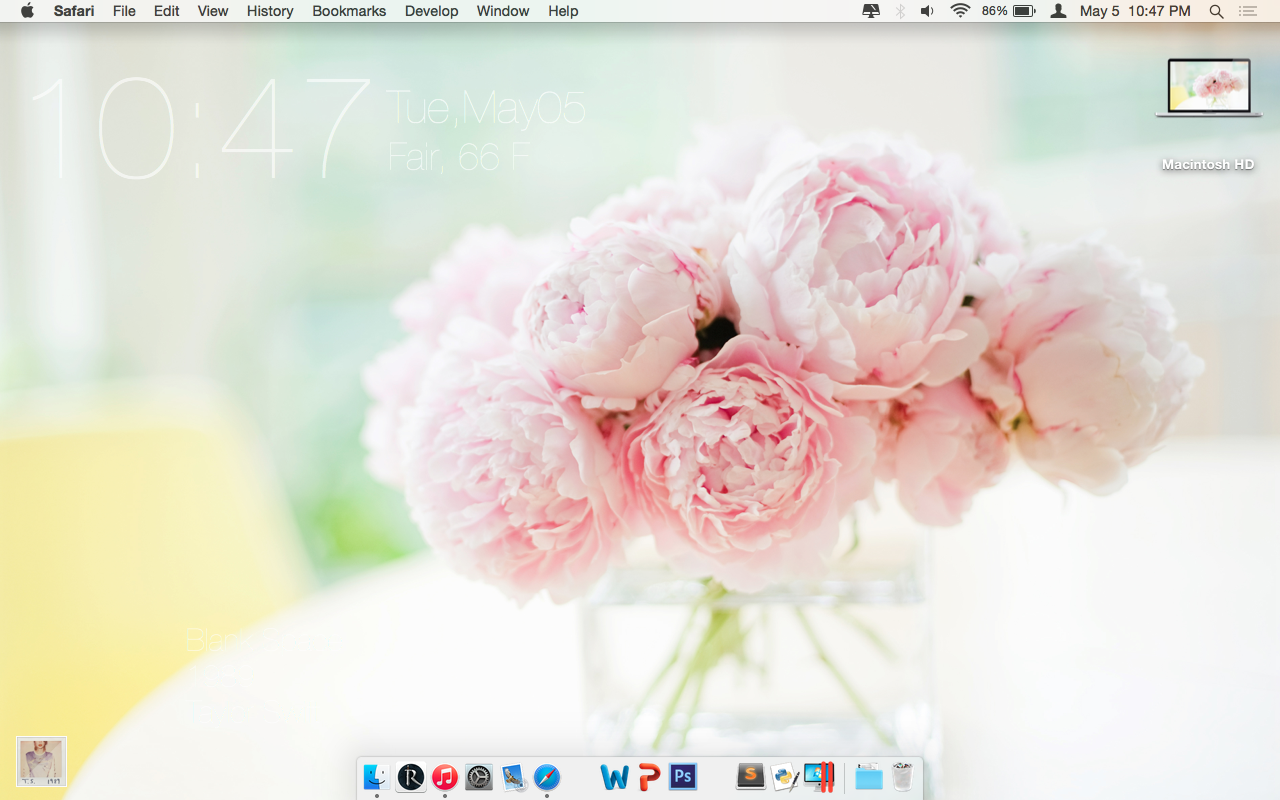
Task: Click the 86% battery indicator
Action: pos(1008,11)
